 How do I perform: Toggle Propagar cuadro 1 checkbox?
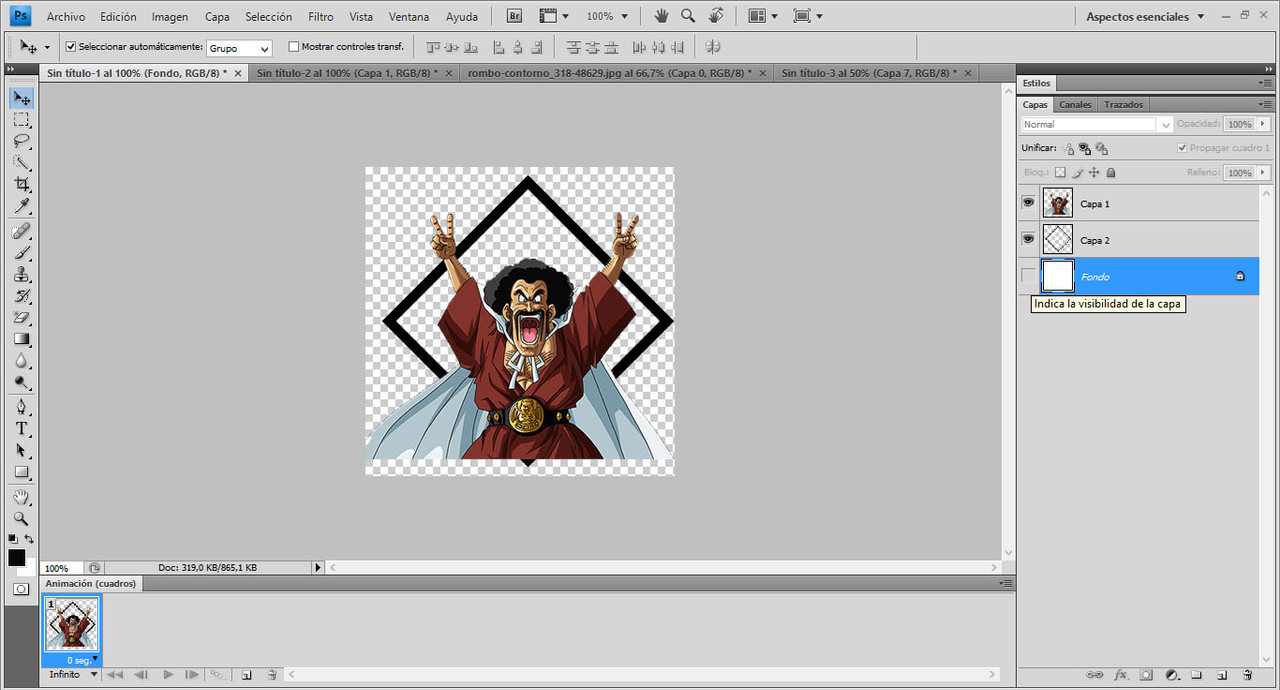click(x=1182, y=148)
